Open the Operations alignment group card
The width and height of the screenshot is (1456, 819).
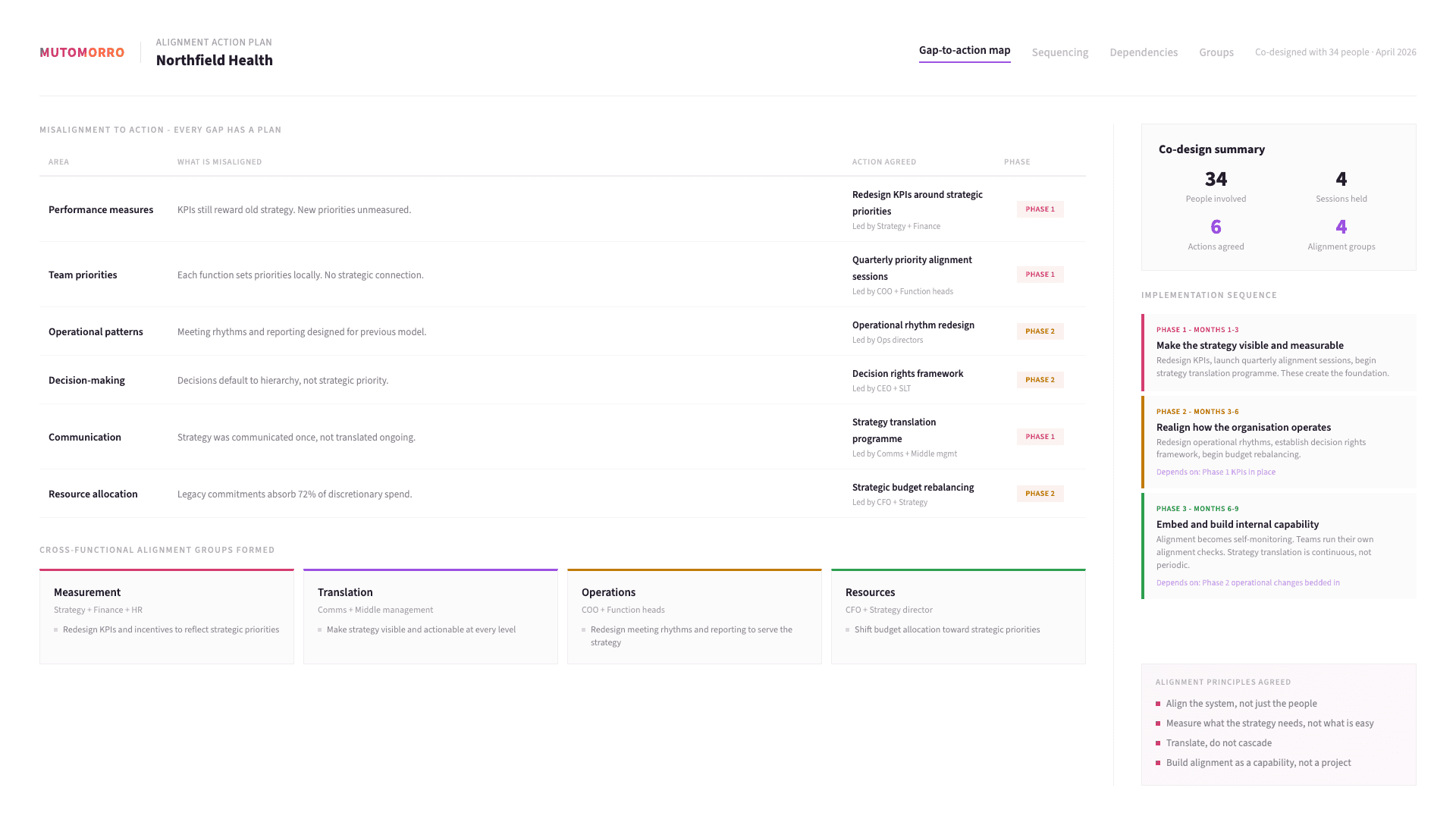[694, 616]
